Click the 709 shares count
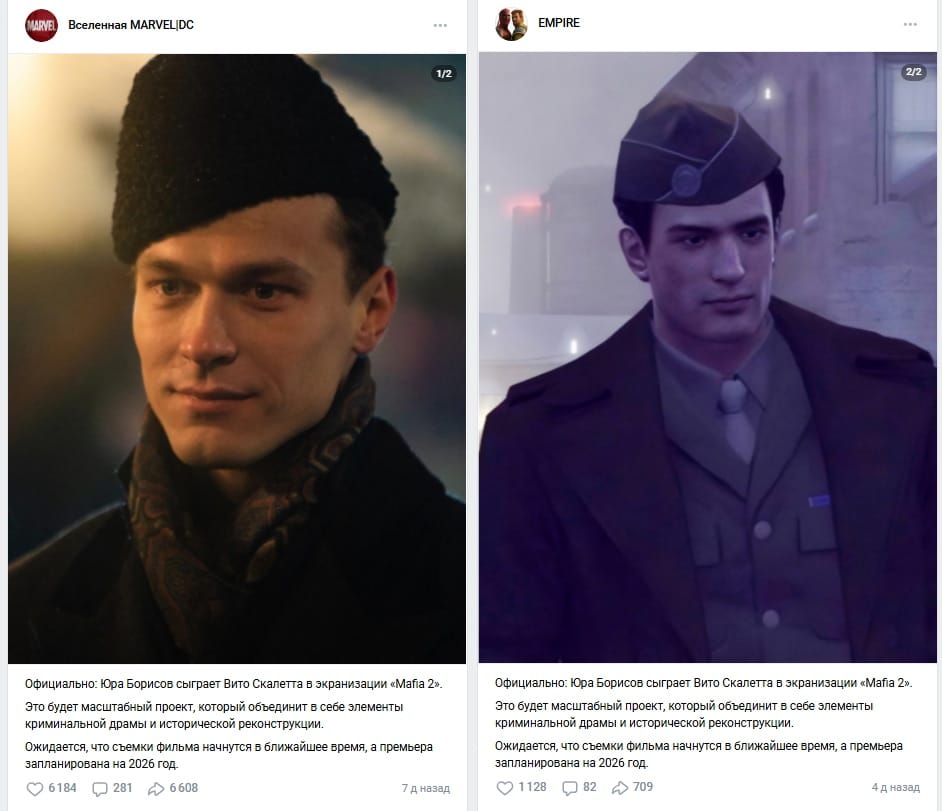 (x=643, y=786)
